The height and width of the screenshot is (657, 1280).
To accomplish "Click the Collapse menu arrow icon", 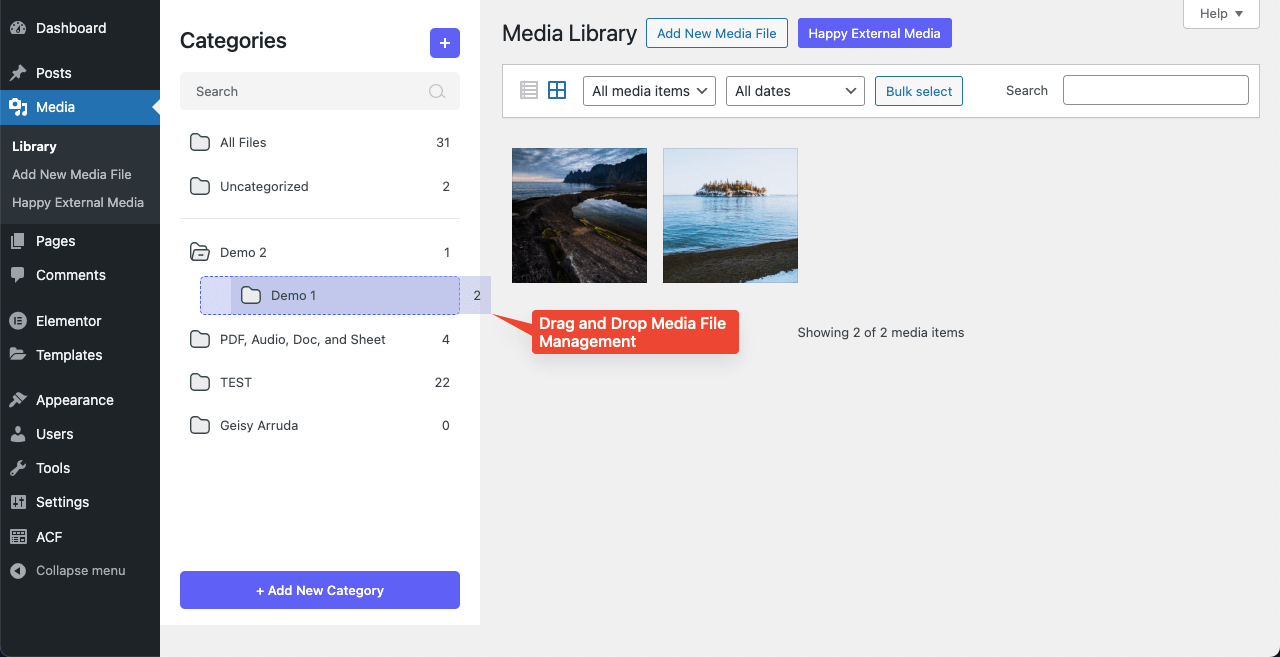I will click(18, 571).
